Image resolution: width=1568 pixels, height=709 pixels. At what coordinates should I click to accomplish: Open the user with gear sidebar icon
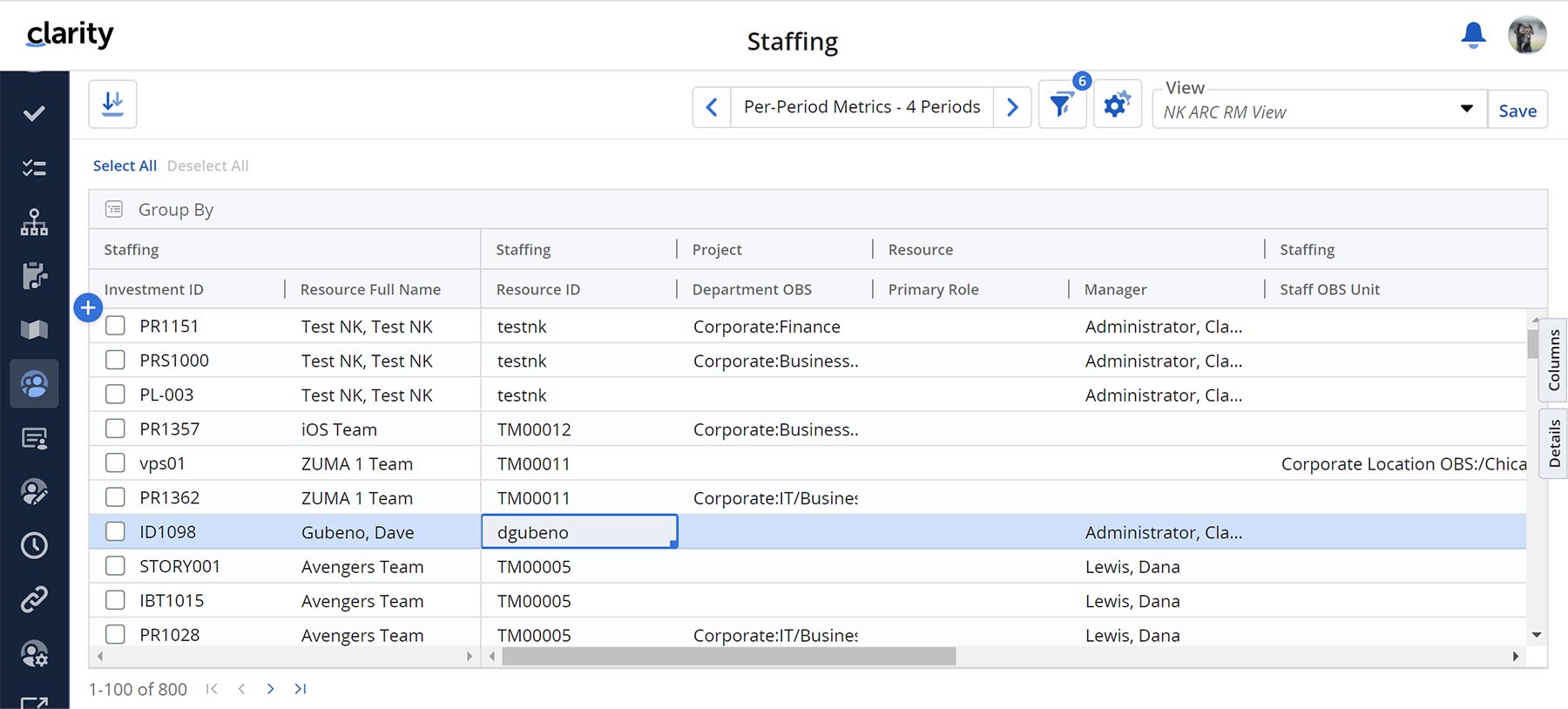[34, 653]
